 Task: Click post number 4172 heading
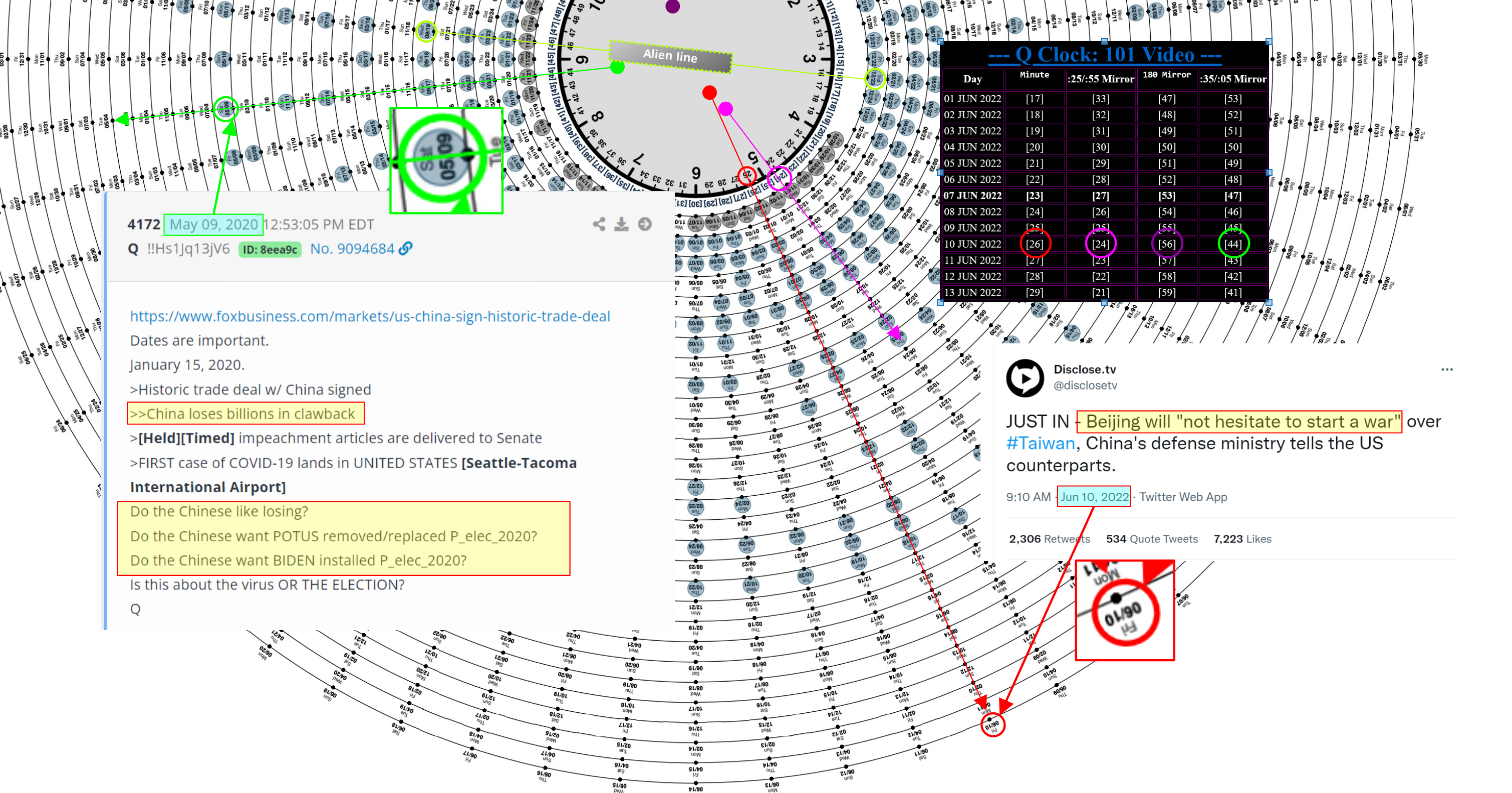pos(143,225)
